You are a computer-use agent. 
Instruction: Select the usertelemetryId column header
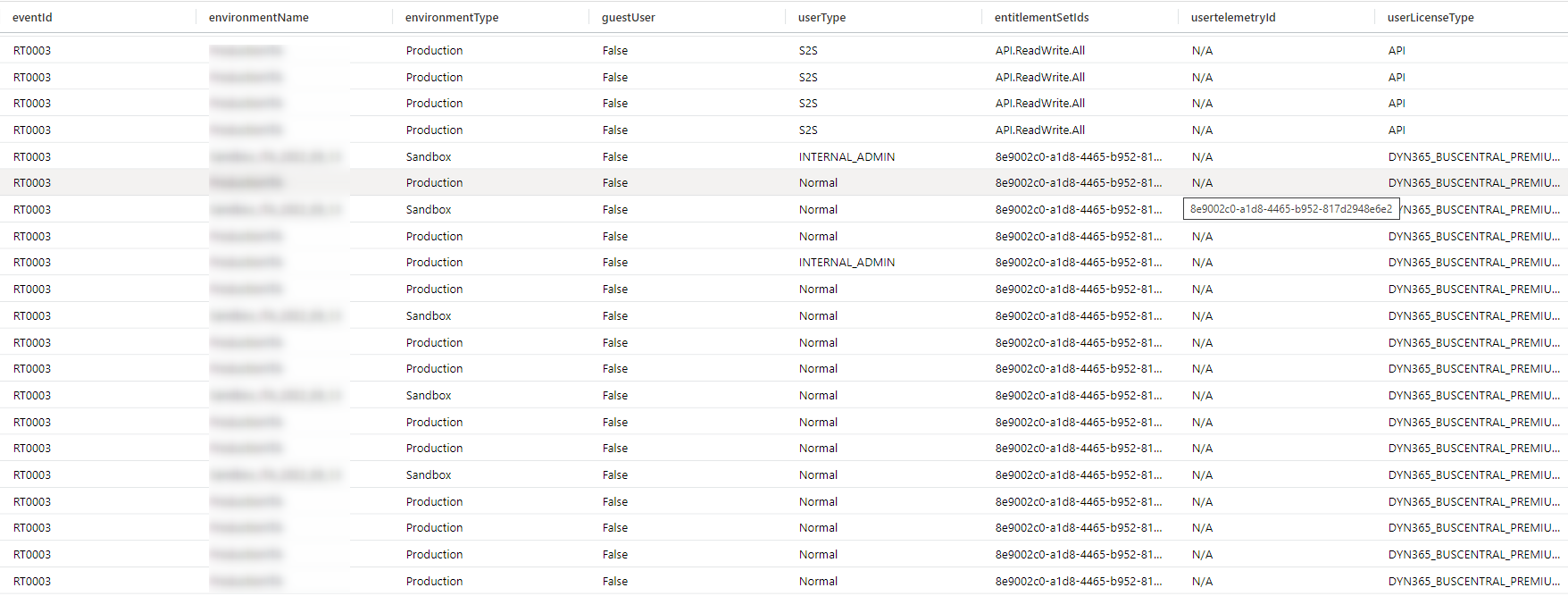[x=1233, y=17]
